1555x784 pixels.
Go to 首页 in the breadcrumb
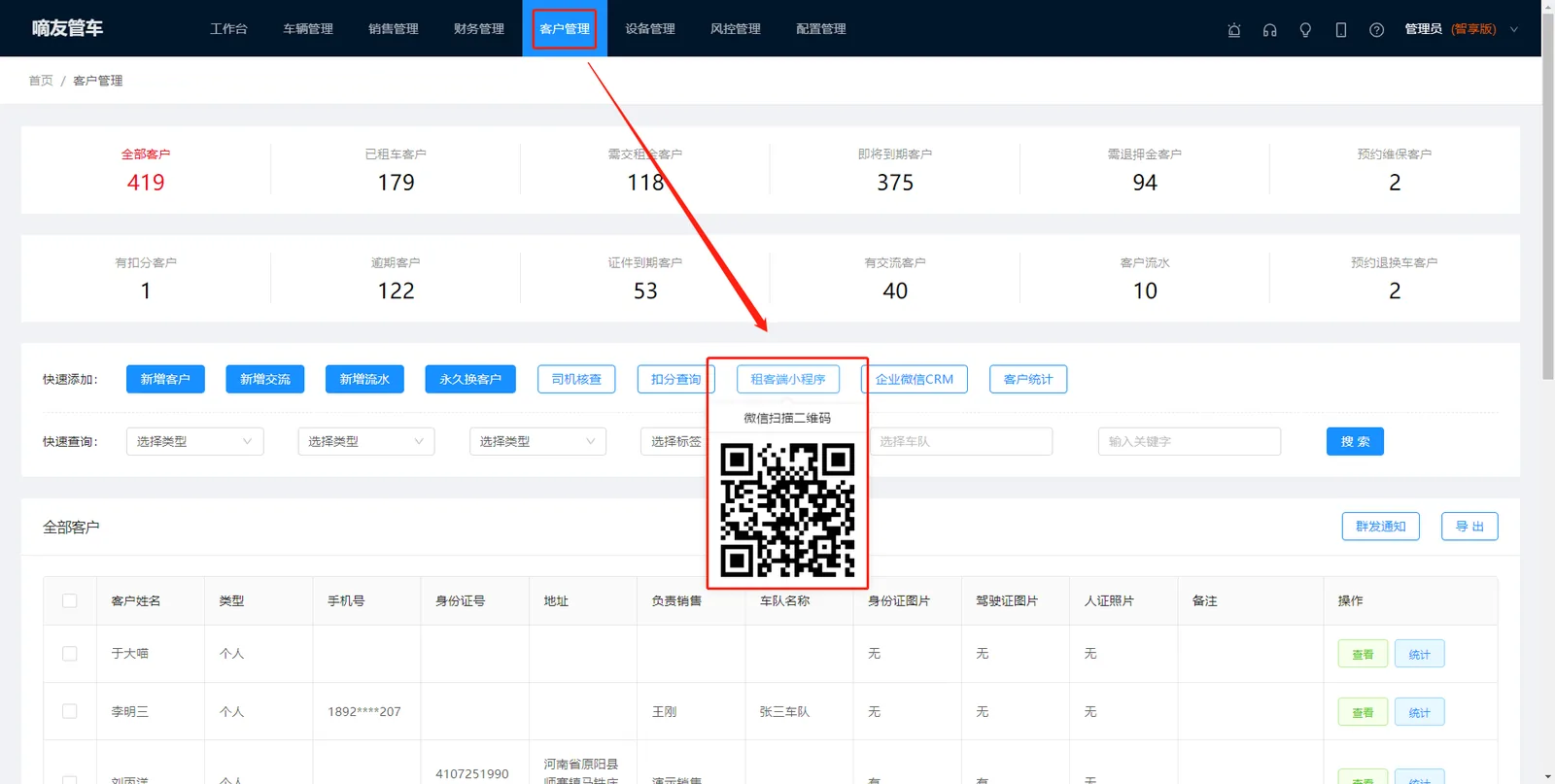point(41,81)
